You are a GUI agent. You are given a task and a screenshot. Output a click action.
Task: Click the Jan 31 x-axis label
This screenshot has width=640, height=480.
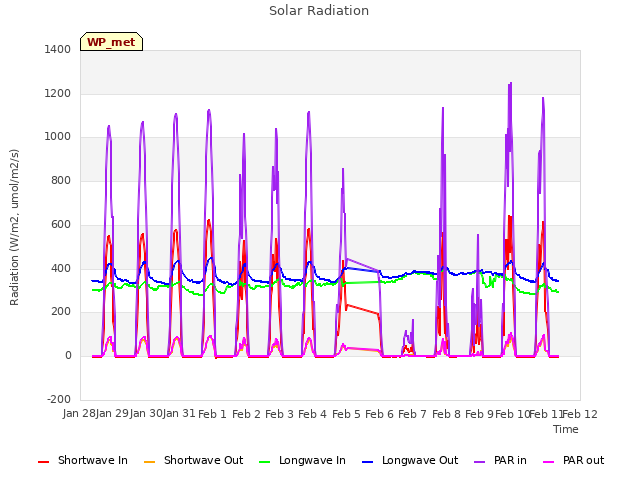coord(179,413)
